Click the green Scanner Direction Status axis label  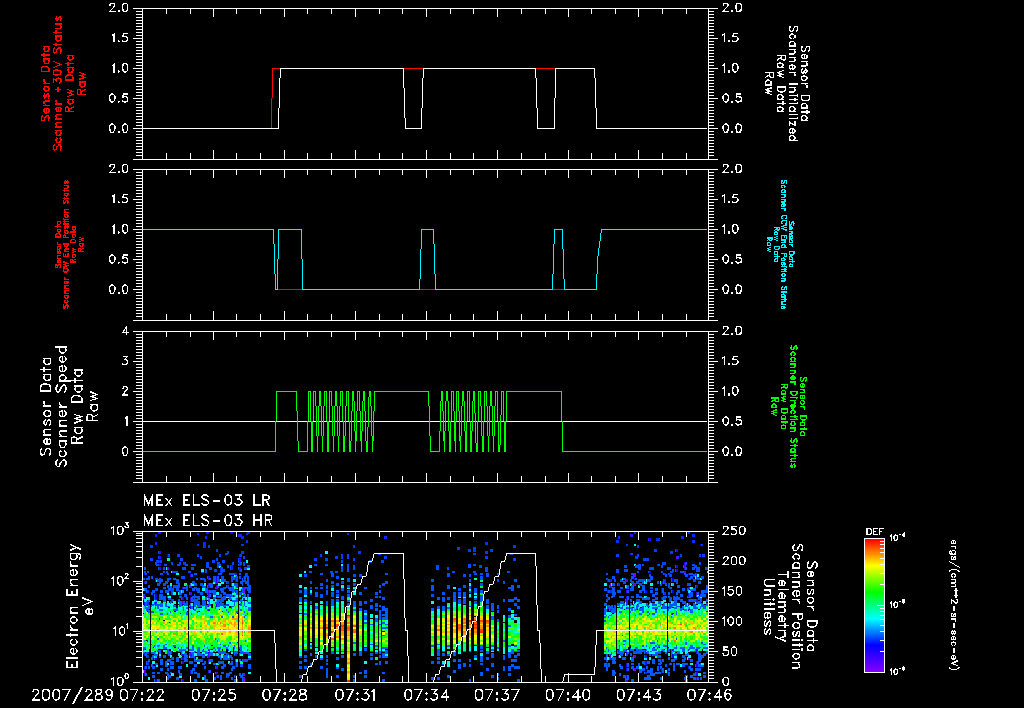point(788,406)
